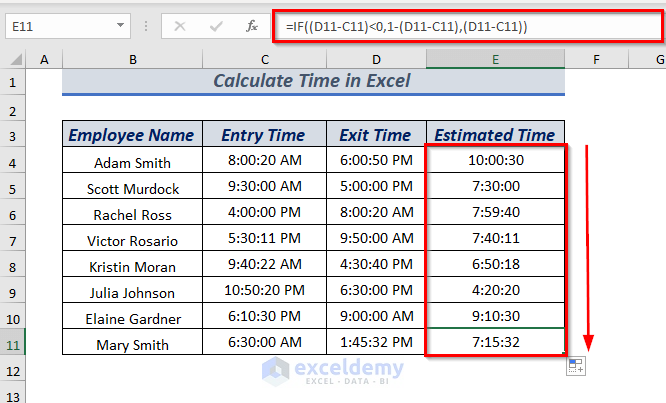Image resolution: width=666 pixels, height=403 pixels.
Task: Select the cell containing Kristin Moran
Action: (x=133, y=264)
